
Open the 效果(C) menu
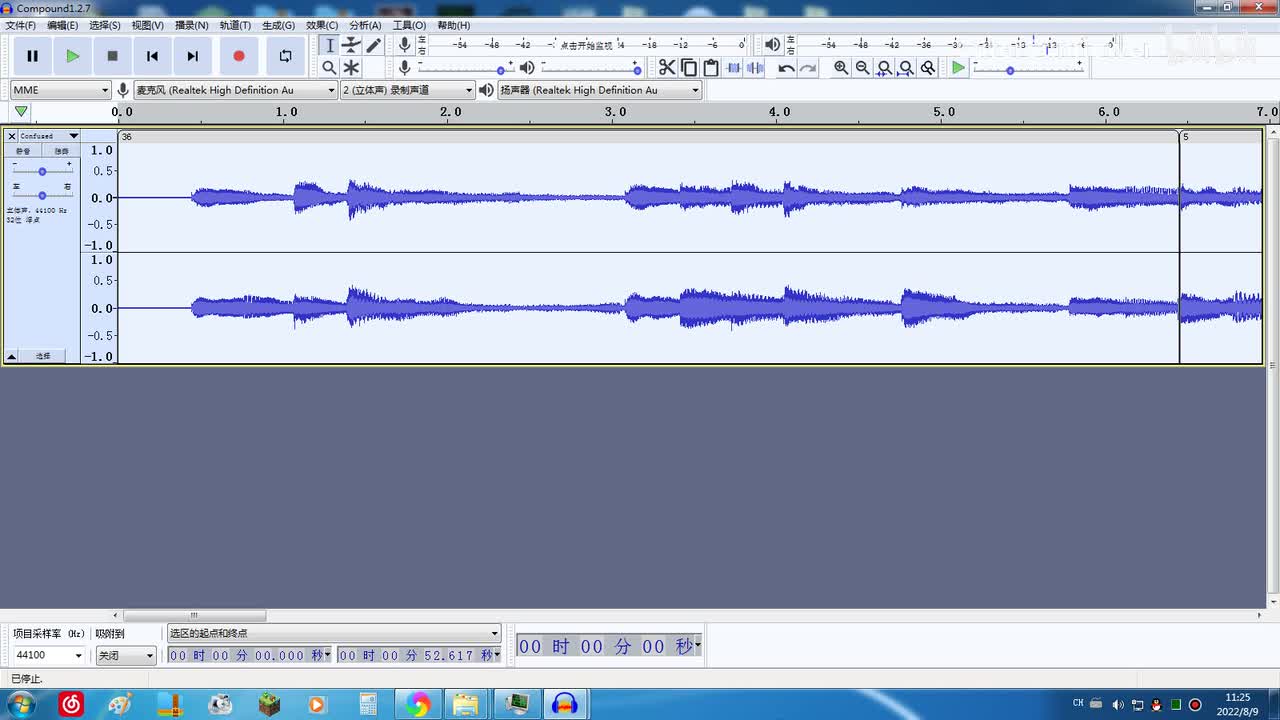[321, 25]
